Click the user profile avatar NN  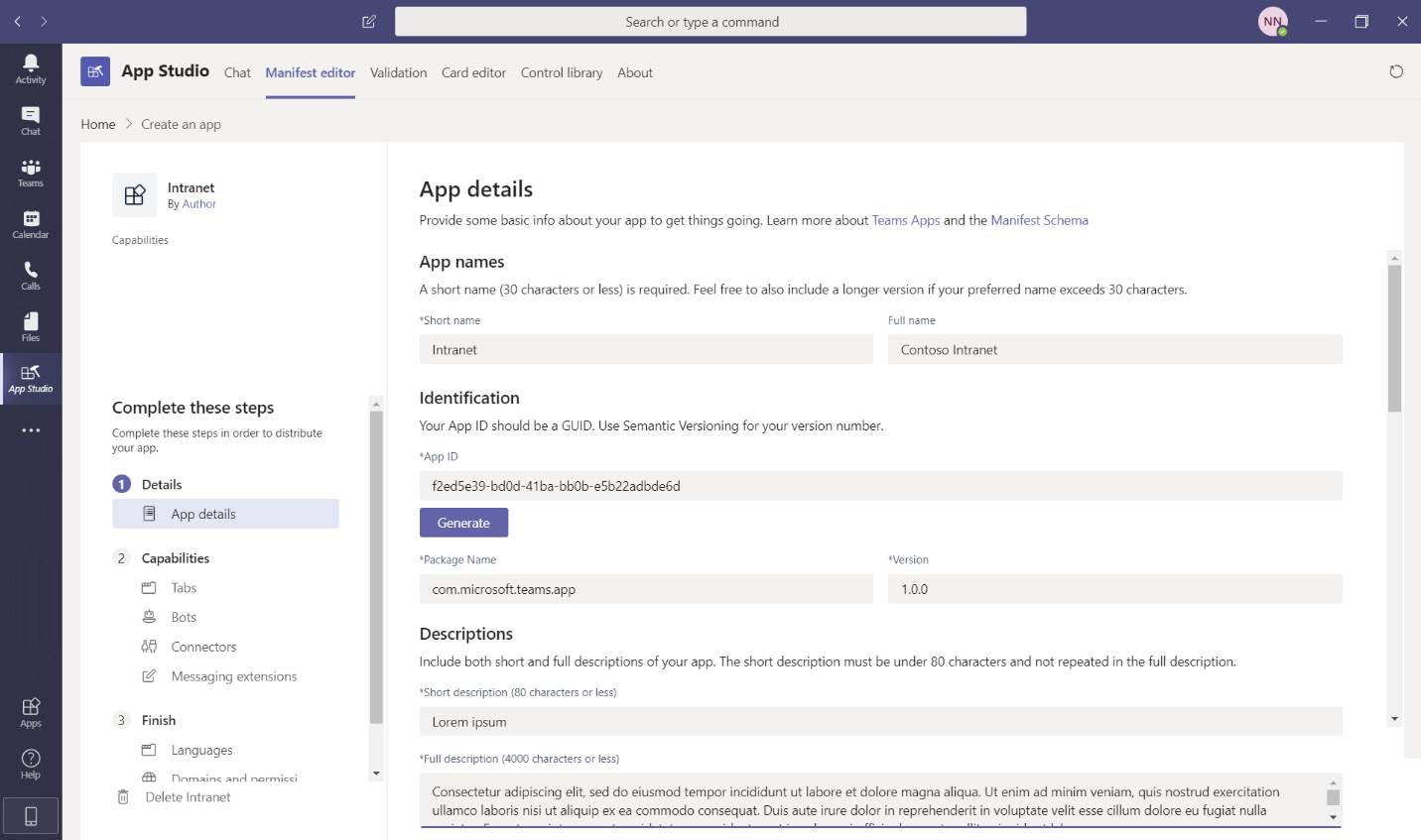pos(1272,22)
